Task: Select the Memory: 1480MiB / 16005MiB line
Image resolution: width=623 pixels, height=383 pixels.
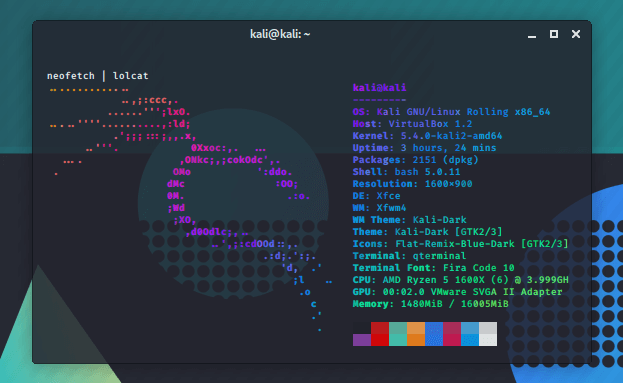Action: pyautogui.click(x=431, y=304)
